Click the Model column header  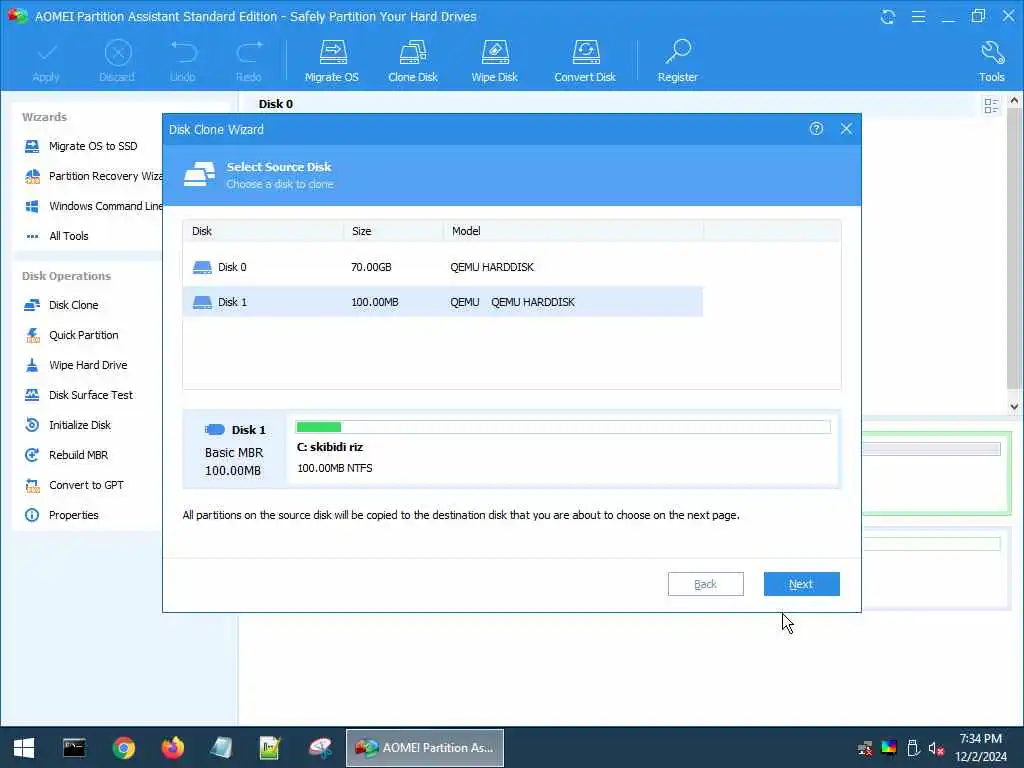(x=573, y=231)
